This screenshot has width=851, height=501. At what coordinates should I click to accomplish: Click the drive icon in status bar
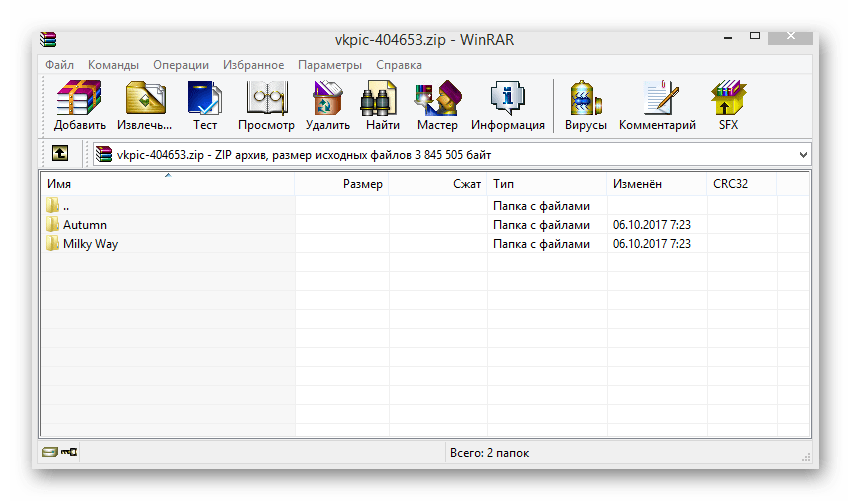coord(50,453)
